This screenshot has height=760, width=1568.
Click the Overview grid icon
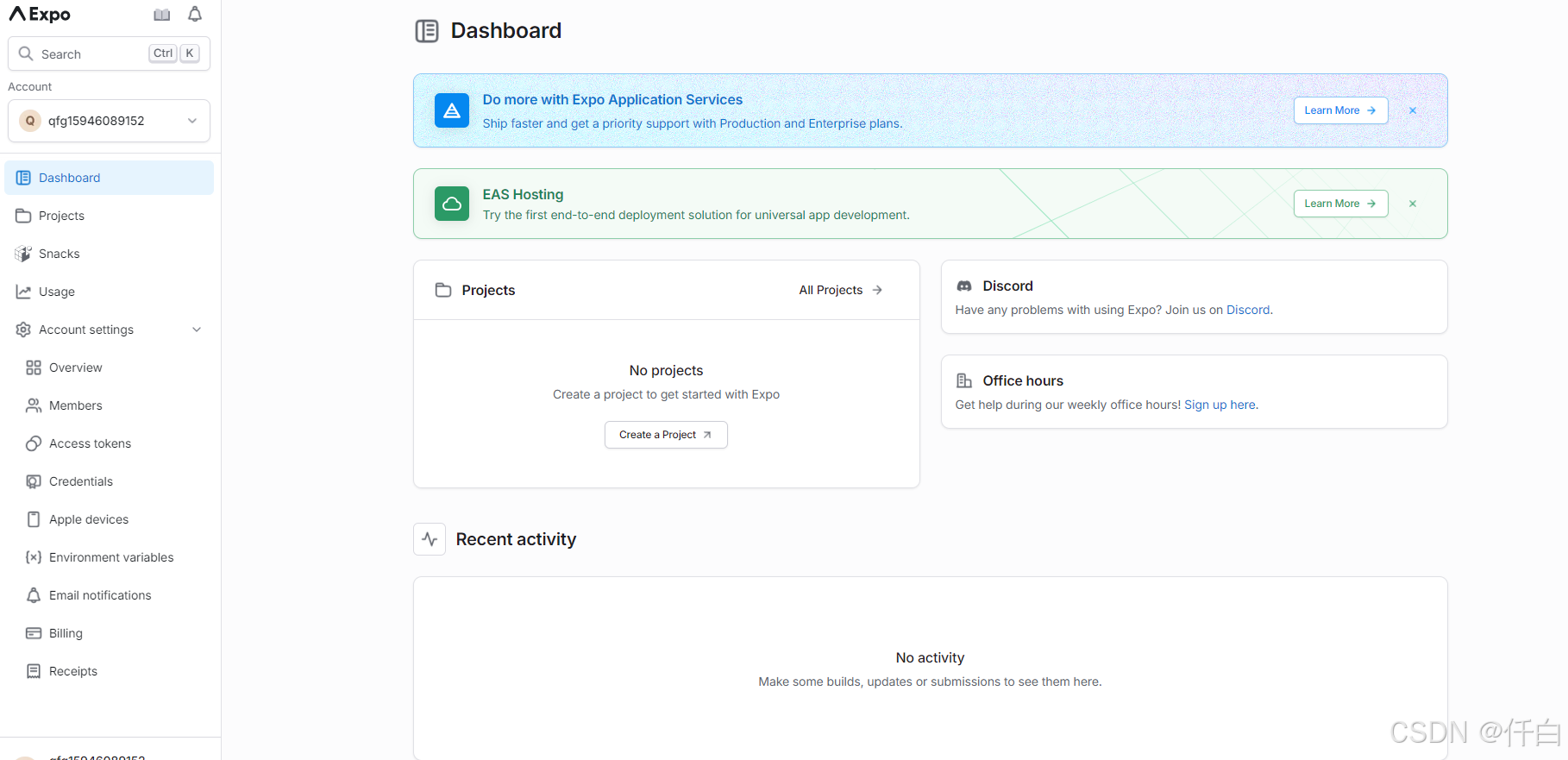pos(34,367)
